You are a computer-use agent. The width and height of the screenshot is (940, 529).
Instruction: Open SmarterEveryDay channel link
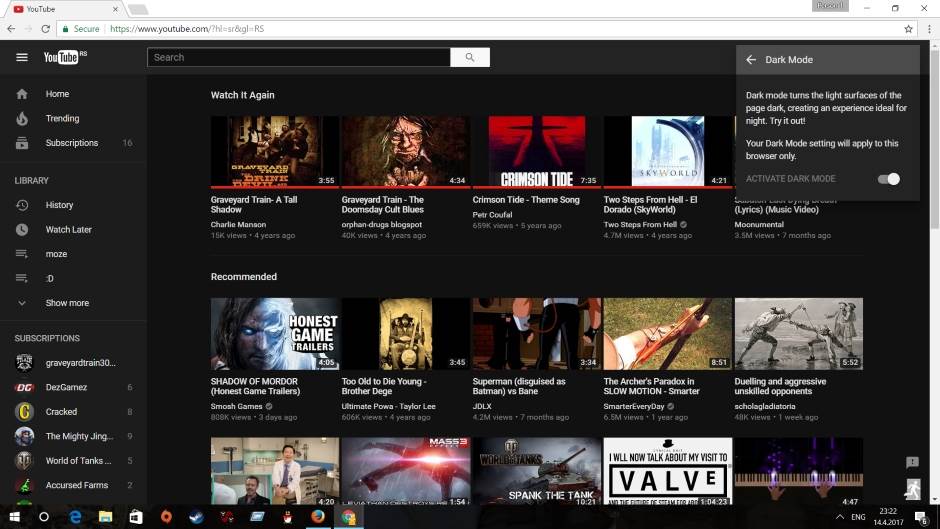click(x=634, y=406)
